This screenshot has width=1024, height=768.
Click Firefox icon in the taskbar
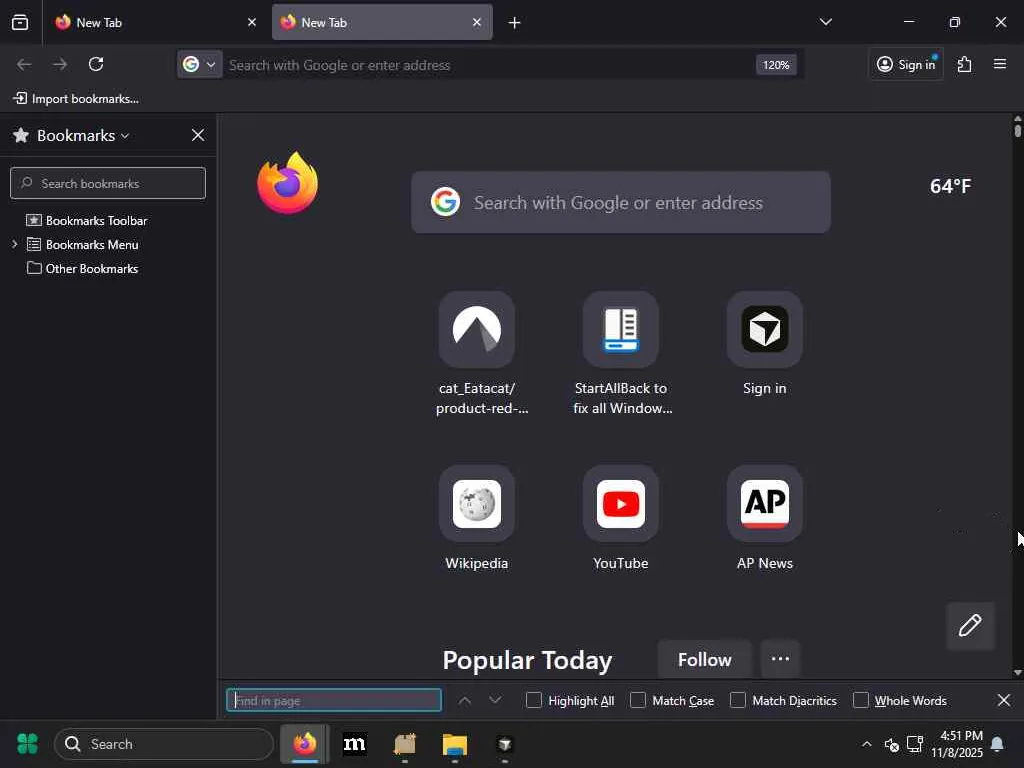pyautogui.click(x=304, y=744)
